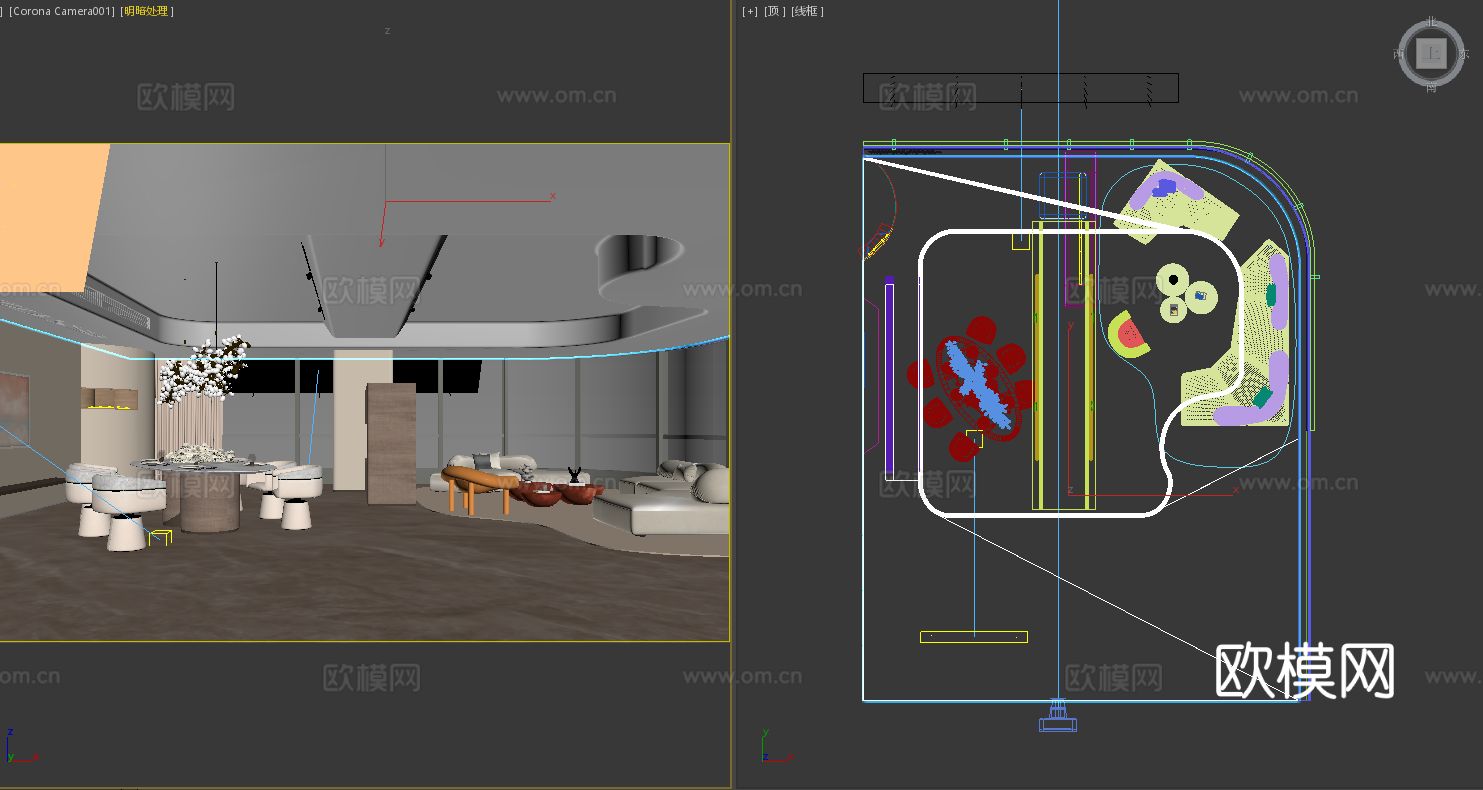Screen dimensions: 1483x790
Task: Open the 明暗处理 shading label menu
Action: pos(146,11)
